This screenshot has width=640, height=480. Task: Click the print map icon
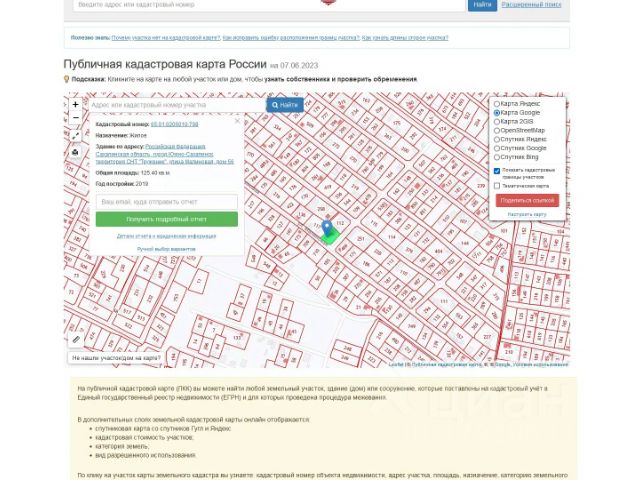(76, 152)
